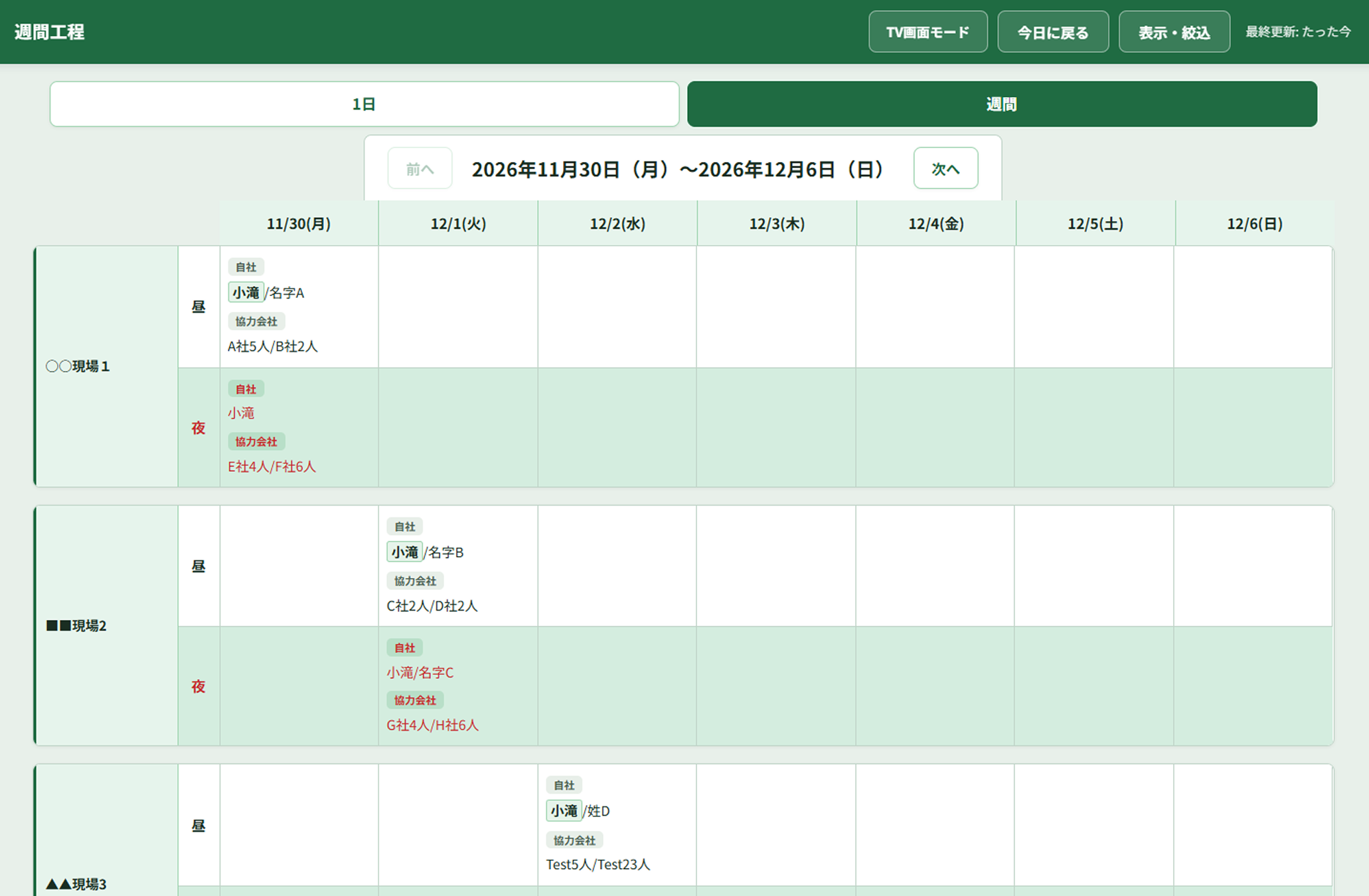
Task: Click 協力会社 tag above Test5人/Test23人
Action: click(x=574, y=840)
